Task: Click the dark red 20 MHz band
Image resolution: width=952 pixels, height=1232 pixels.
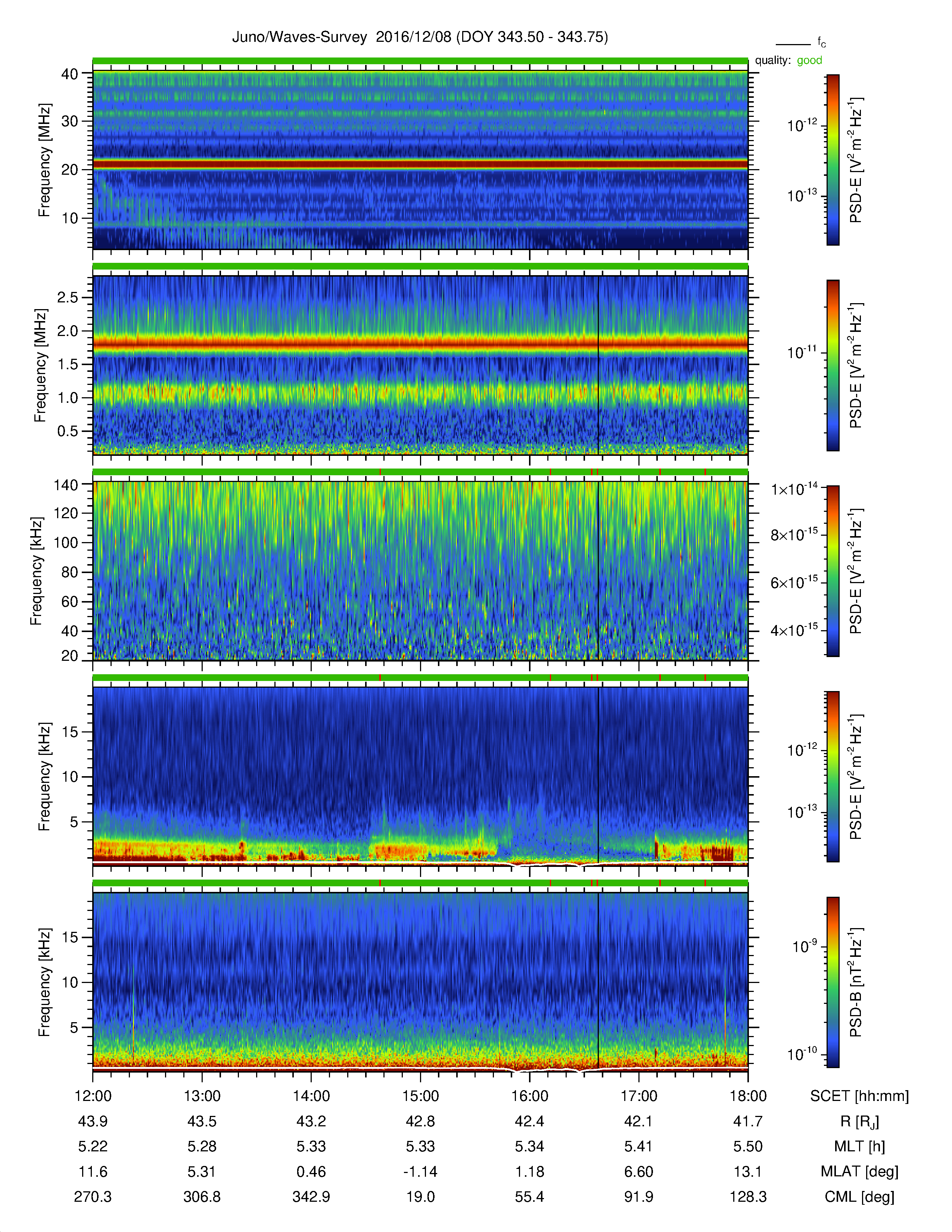Action: pos(420,164)
